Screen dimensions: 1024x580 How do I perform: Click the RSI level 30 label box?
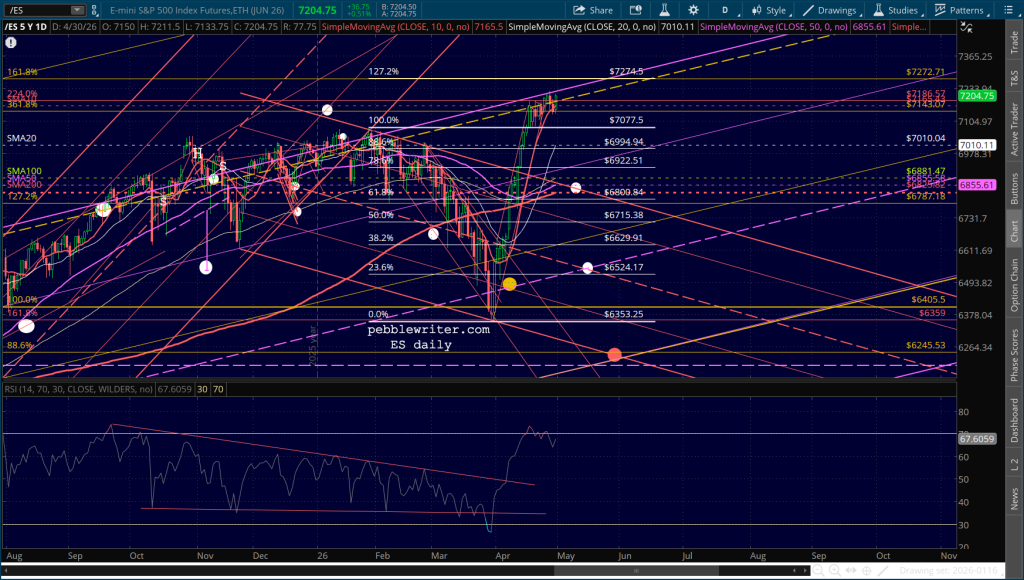click(202, 389)
